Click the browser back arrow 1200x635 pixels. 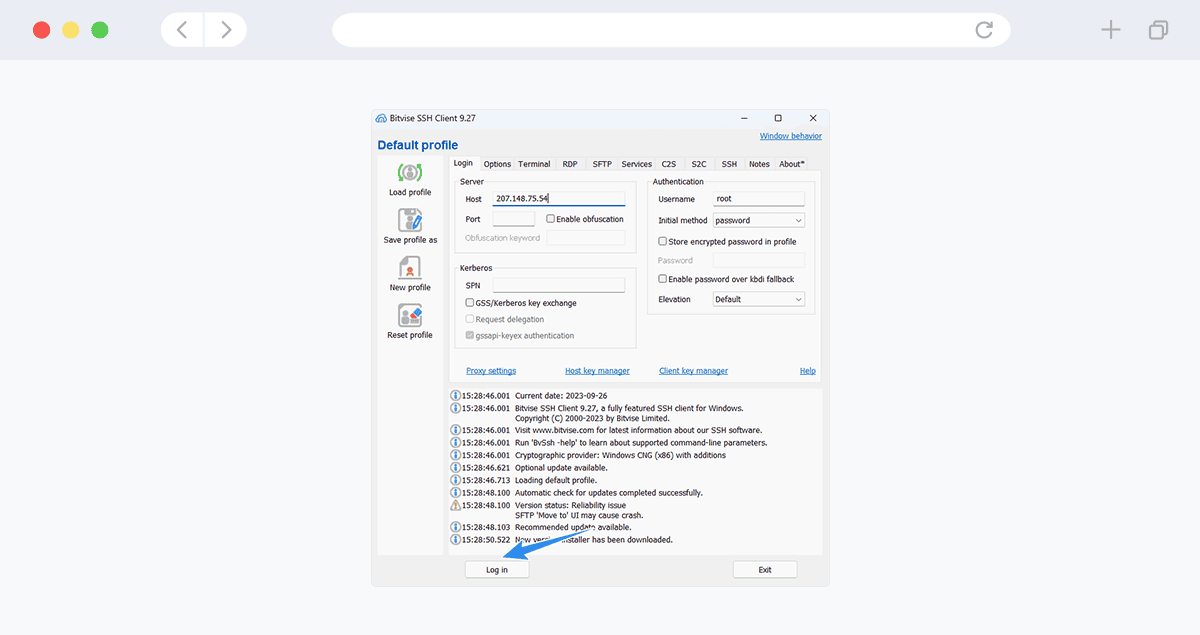(x=182, y=30)
